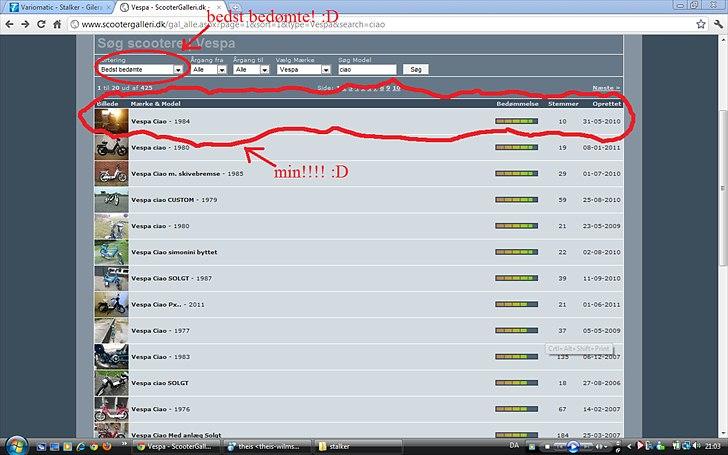Click the browser reload button
Screen dimensions: 728x455
(53, 23)
